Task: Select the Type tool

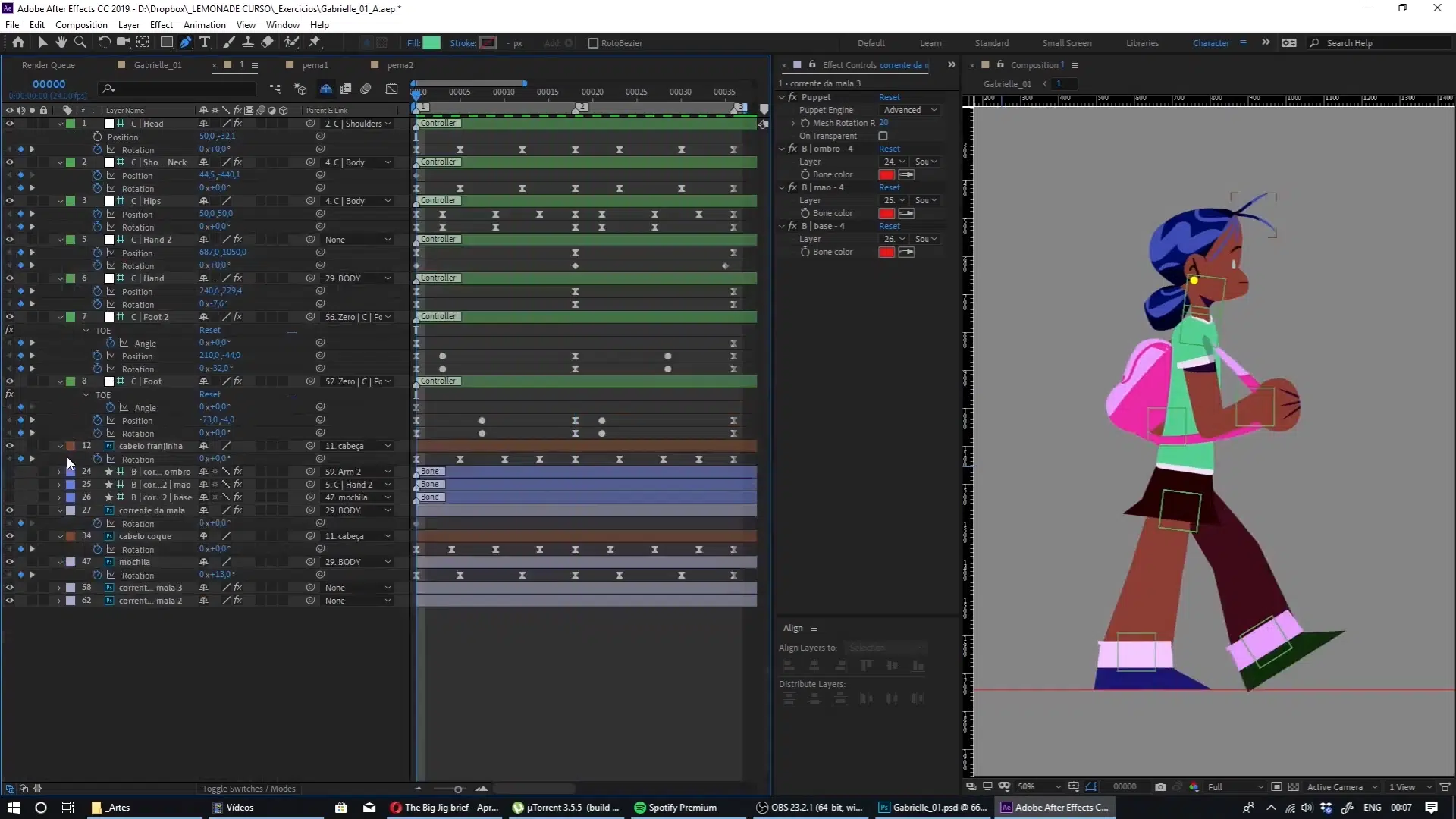Action: coord(205,42)
